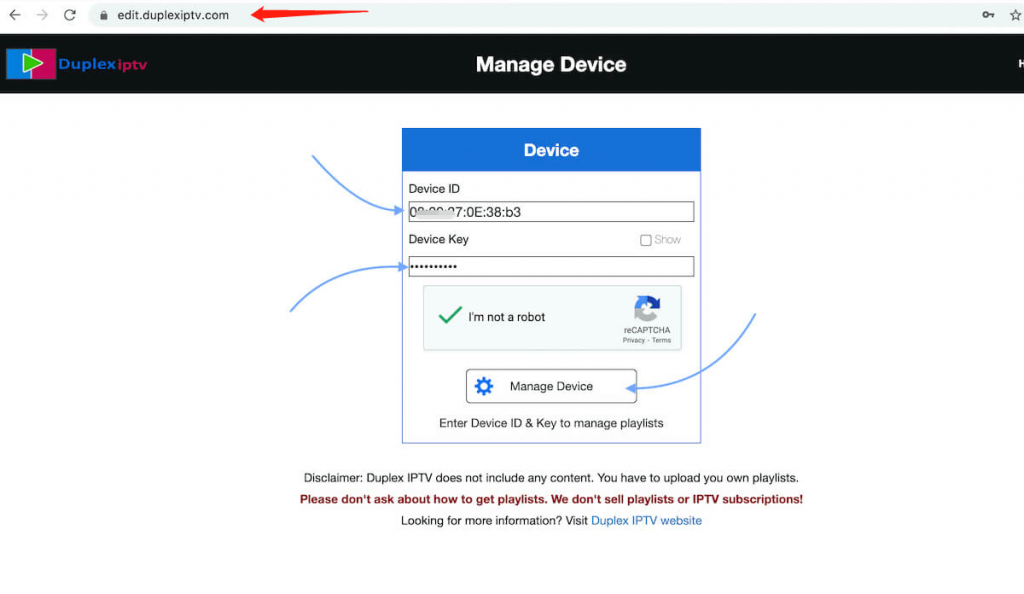Click the red Please don't ask warning
Image resolution: width=1024 pixels, height=594 pixels.
point(551,499)
